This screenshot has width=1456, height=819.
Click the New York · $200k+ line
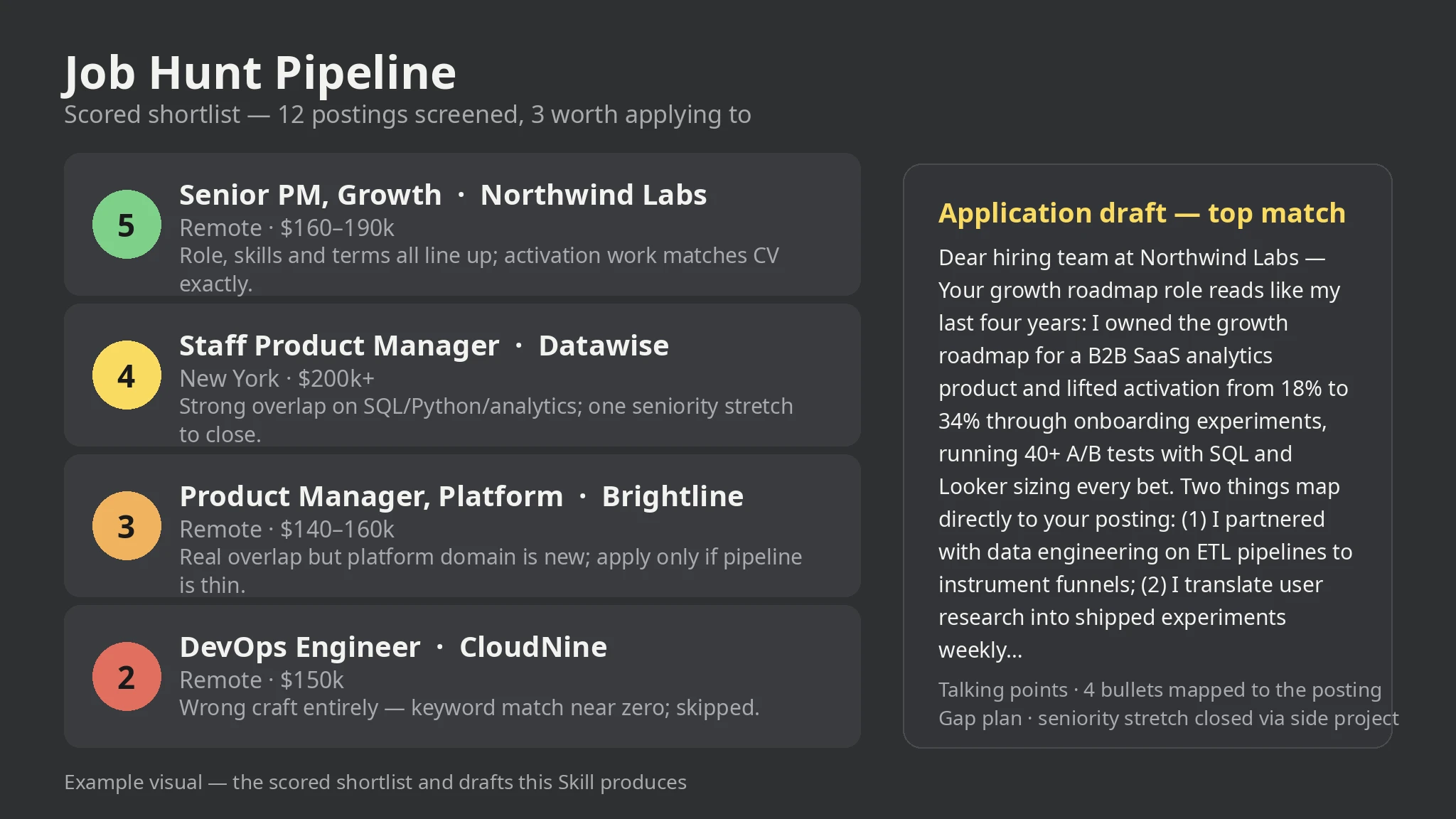277,378
